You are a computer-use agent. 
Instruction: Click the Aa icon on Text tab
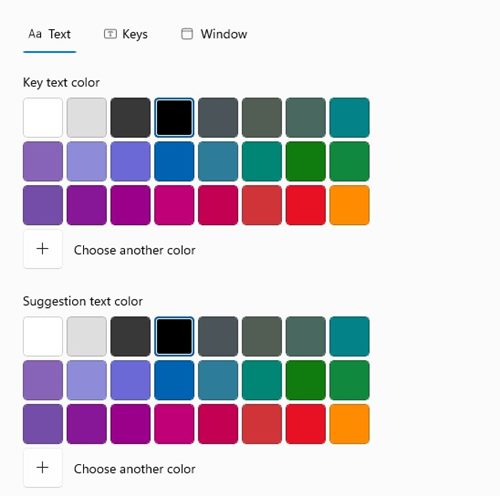tap(35, 34)
